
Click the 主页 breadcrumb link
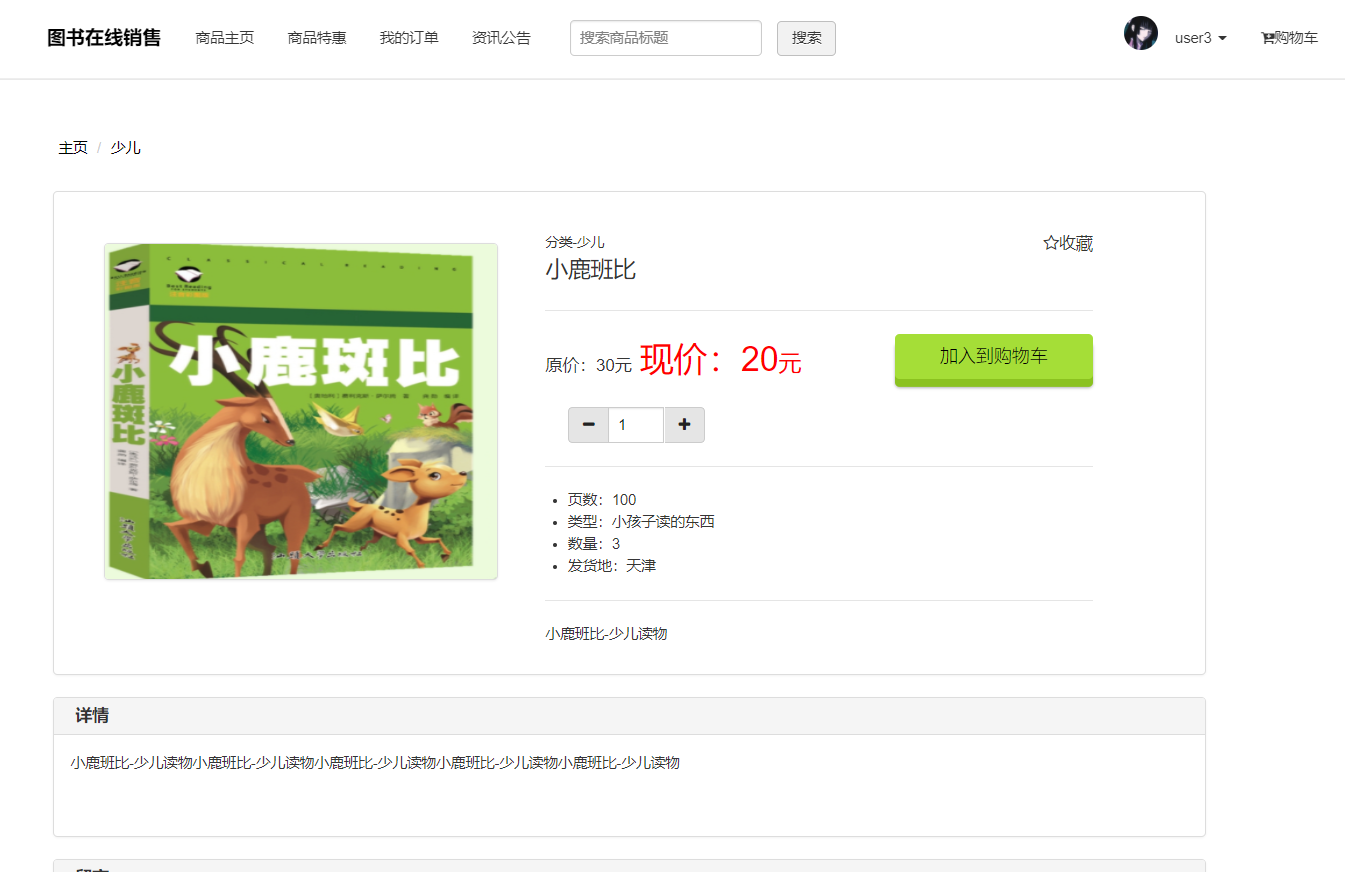click(x=73, y=148)
